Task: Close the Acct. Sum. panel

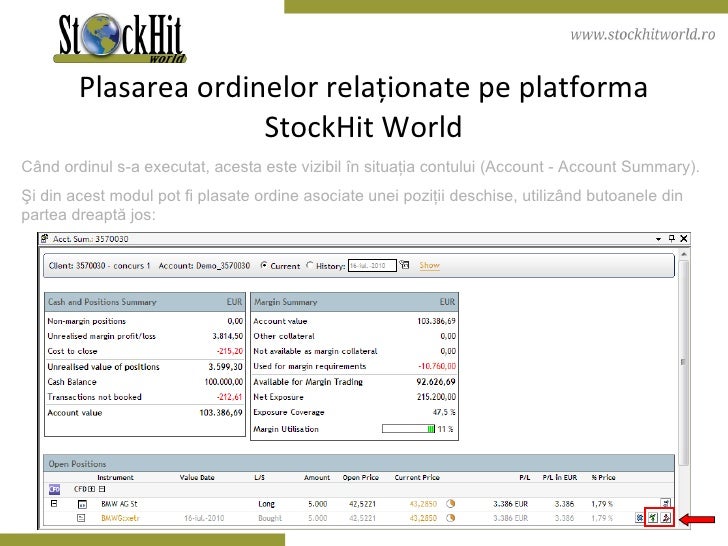Action: tap(684, 239)
